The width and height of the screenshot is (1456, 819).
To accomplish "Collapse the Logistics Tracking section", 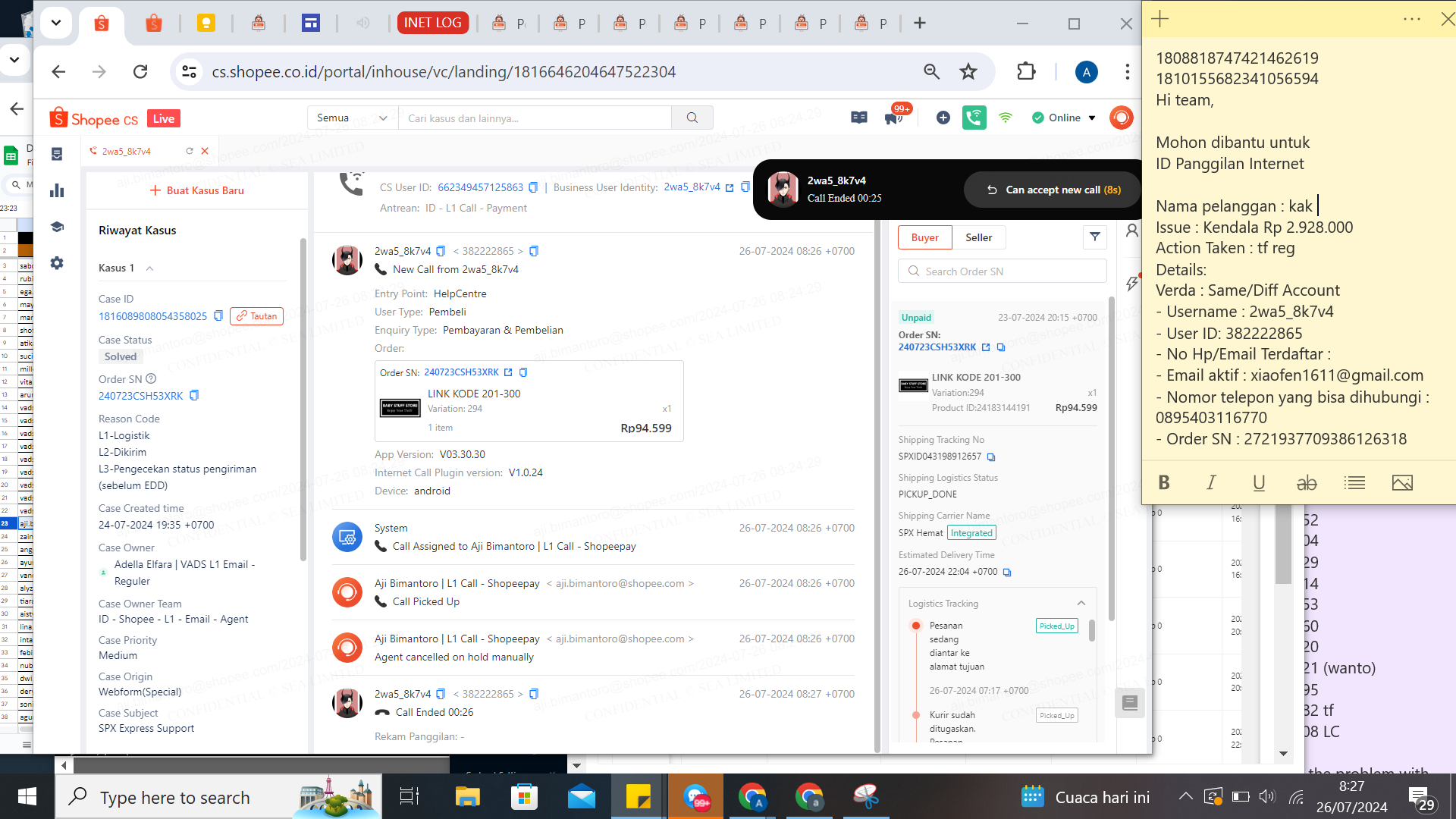I will [1081, 604].
